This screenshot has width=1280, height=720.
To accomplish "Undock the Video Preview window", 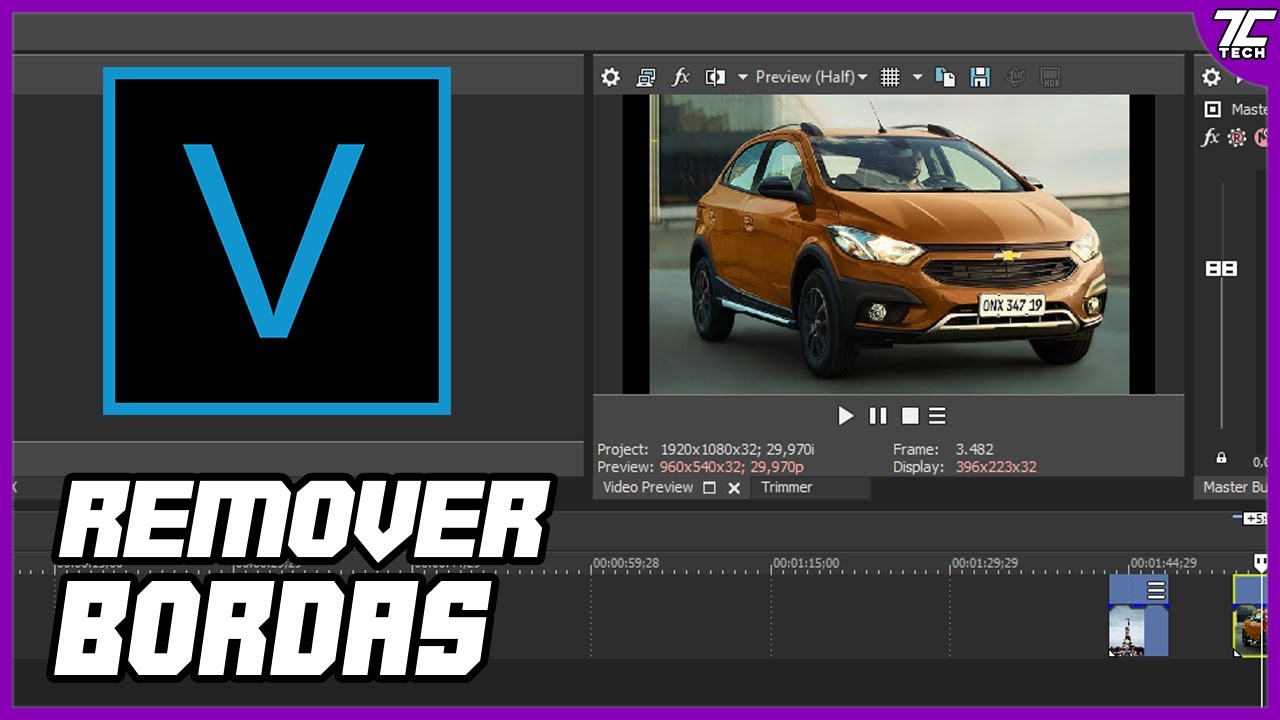I will point(710,488).
